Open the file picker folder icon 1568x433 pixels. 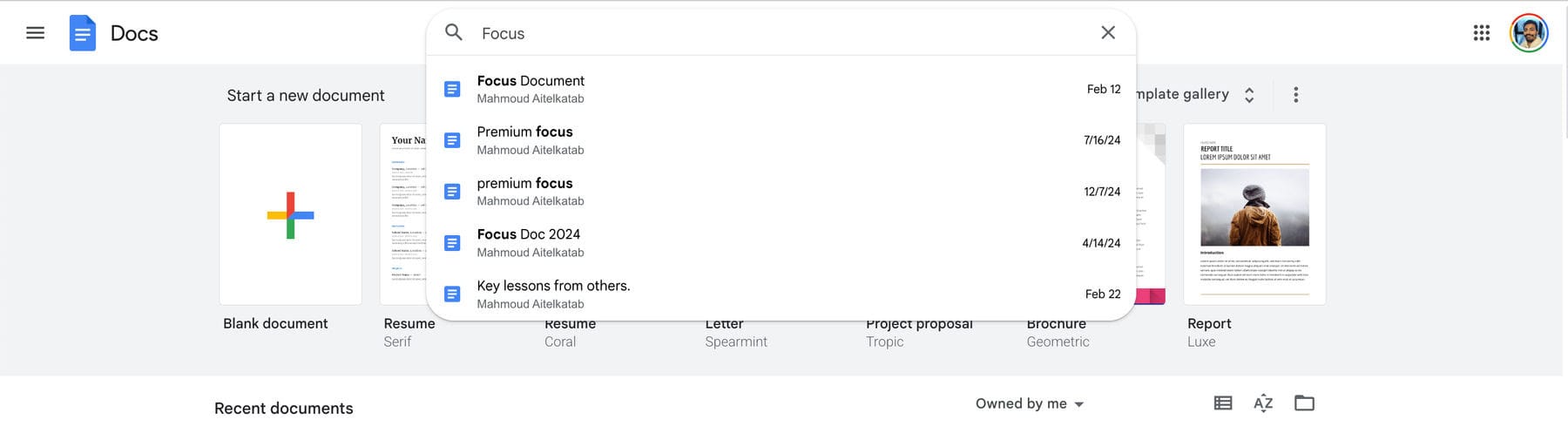pos(1304,403)
